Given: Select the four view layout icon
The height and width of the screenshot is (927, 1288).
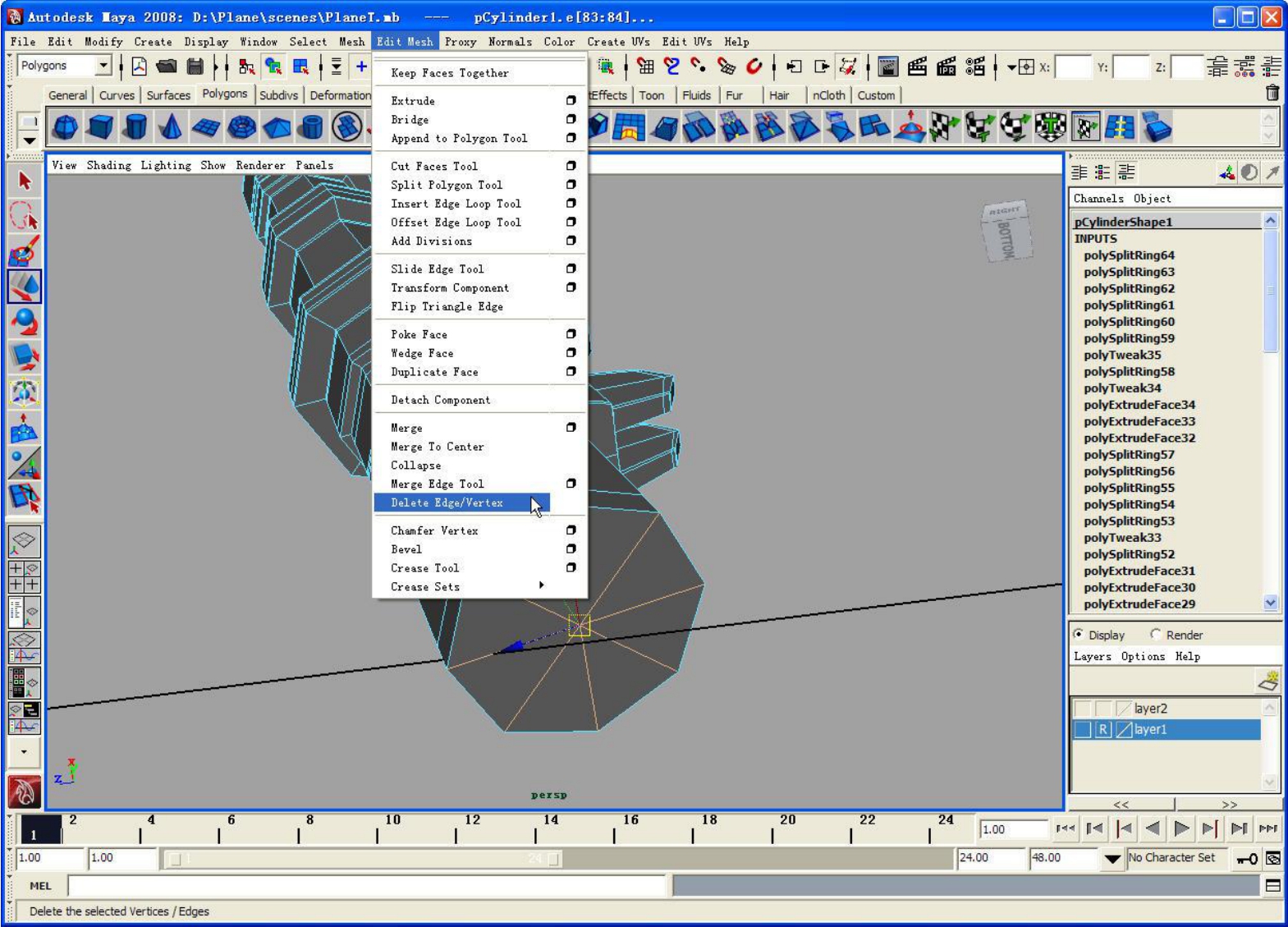Looking at the screenshot, I should pyautogui.click(x=25, y=576).
